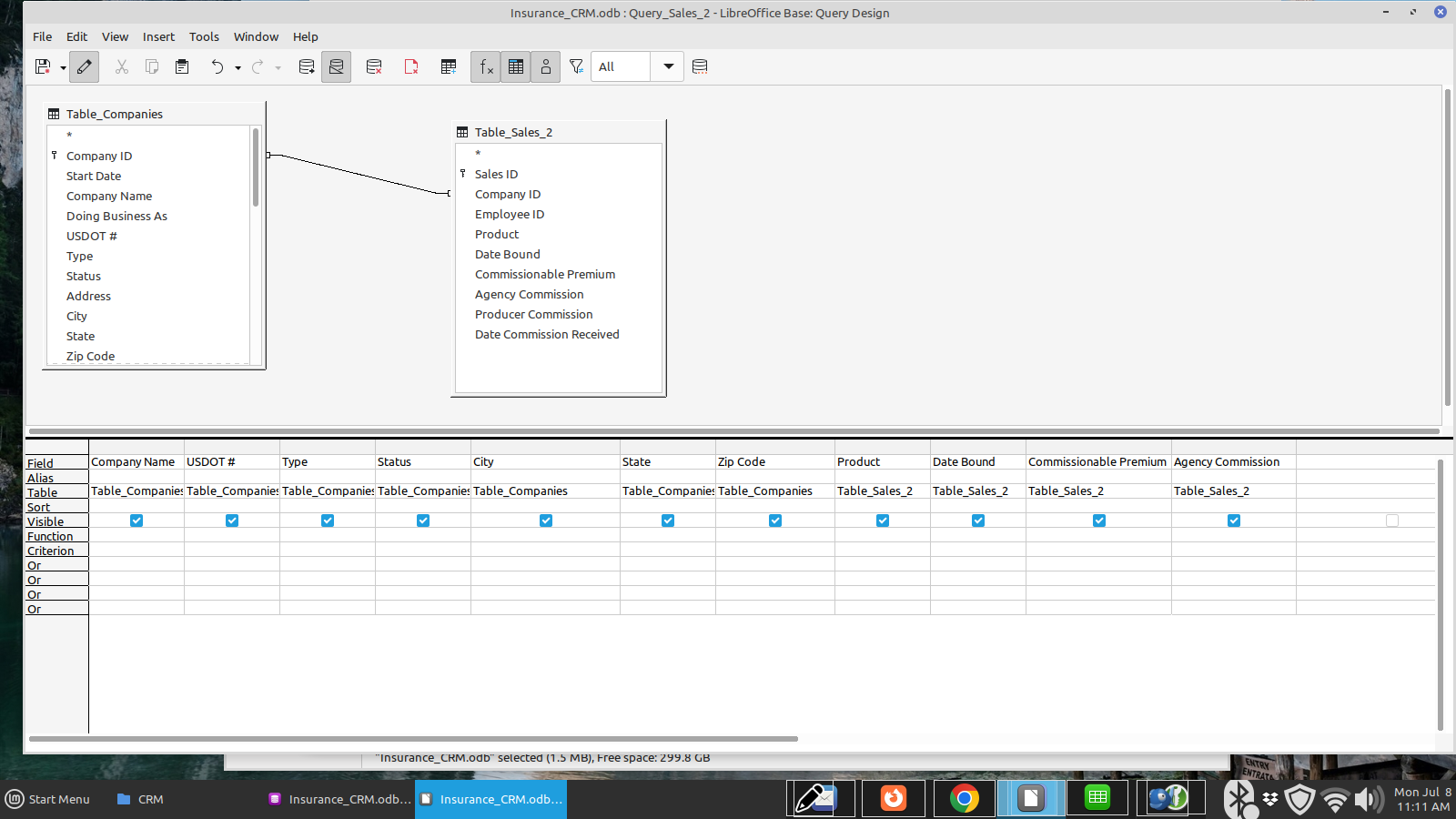Toggle the Alias row display
1456x819 pixels.
pyautogui.click(x=545, y=66)
